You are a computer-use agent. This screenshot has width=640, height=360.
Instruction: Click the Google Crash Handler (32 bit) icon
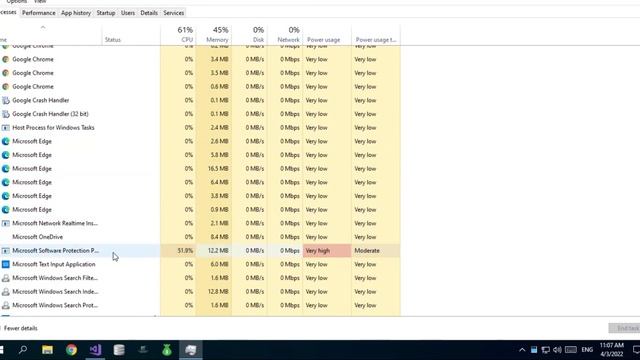5,114
